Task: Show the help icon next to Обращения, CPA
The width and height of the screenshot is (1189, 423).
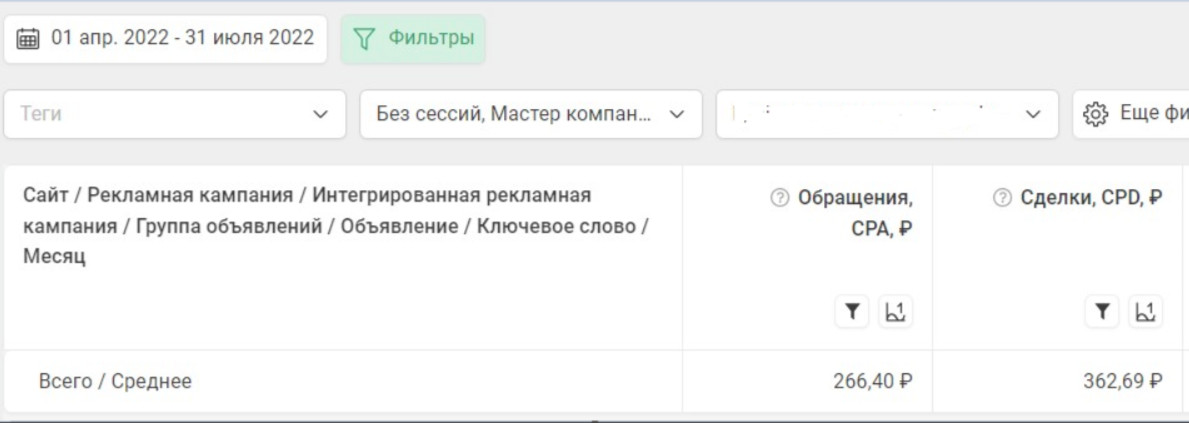Action: 780,198
